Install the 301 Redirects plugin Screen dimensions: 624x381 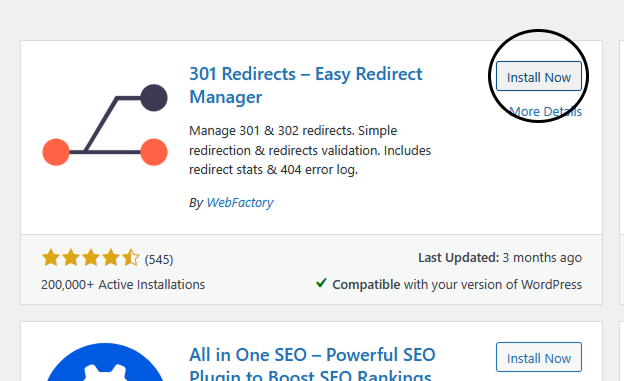tap(538, 76)
